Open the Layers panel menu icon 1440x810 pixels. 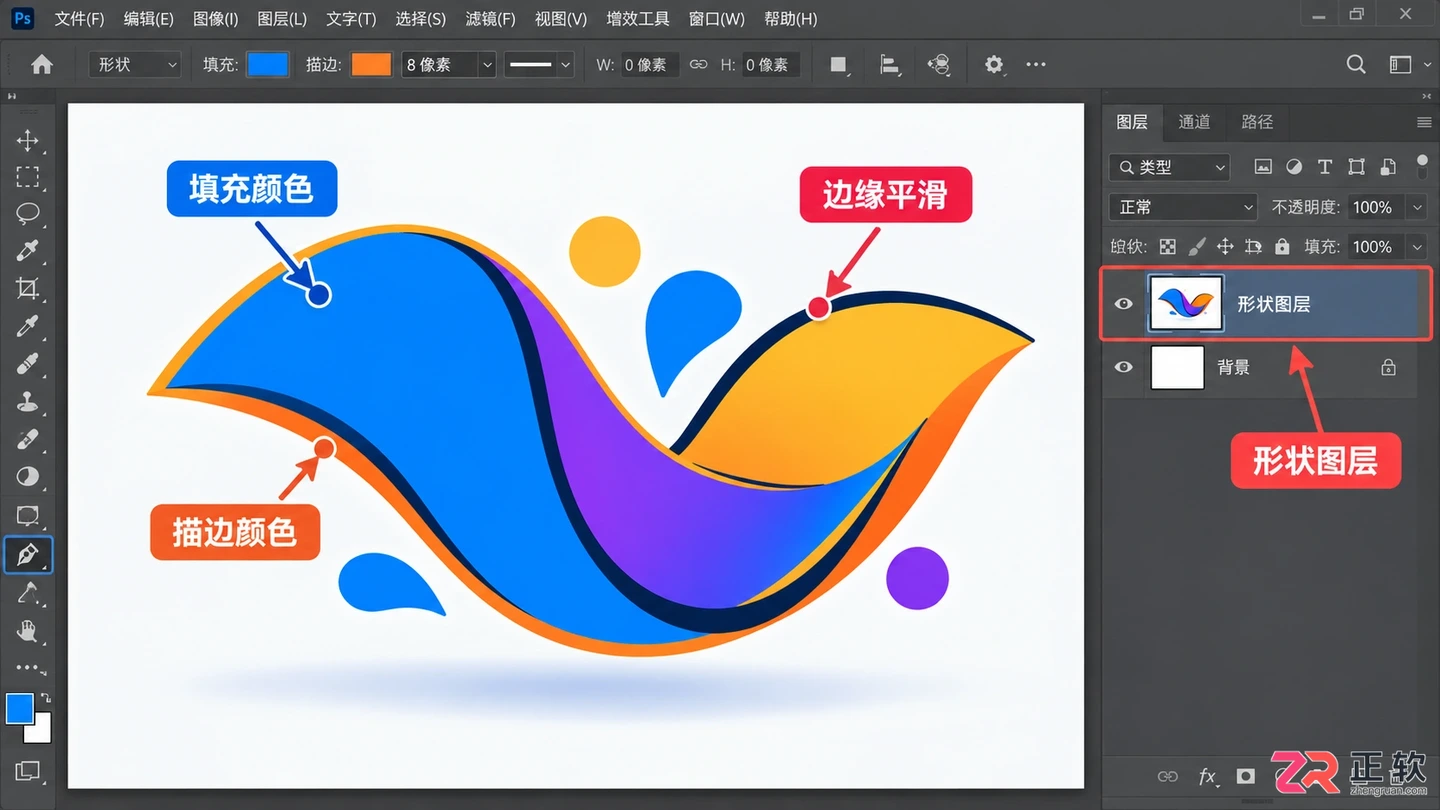tap(1424, 122)
